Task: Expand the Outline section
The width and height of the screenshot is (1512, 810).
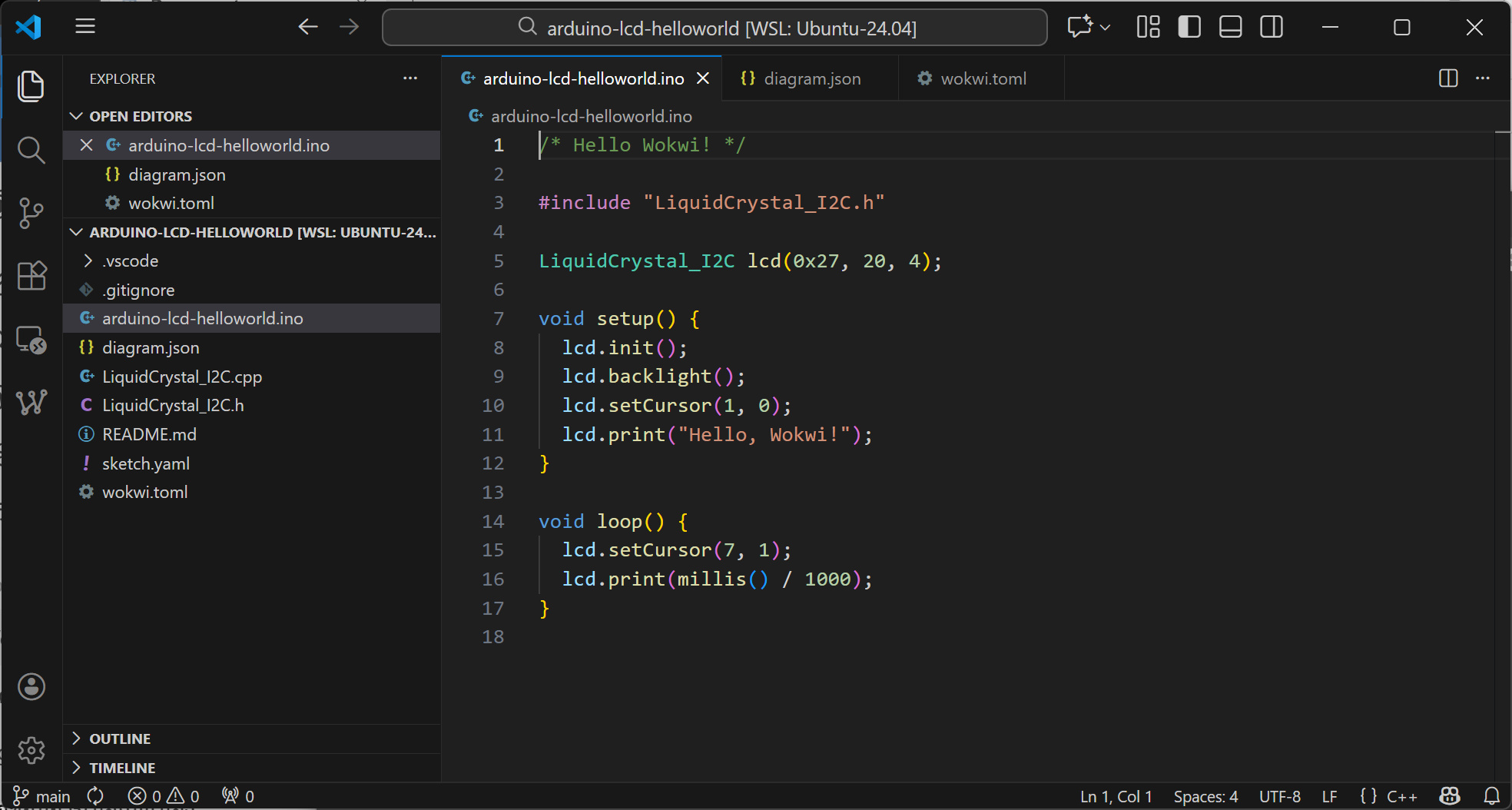Action: point(120,739)
